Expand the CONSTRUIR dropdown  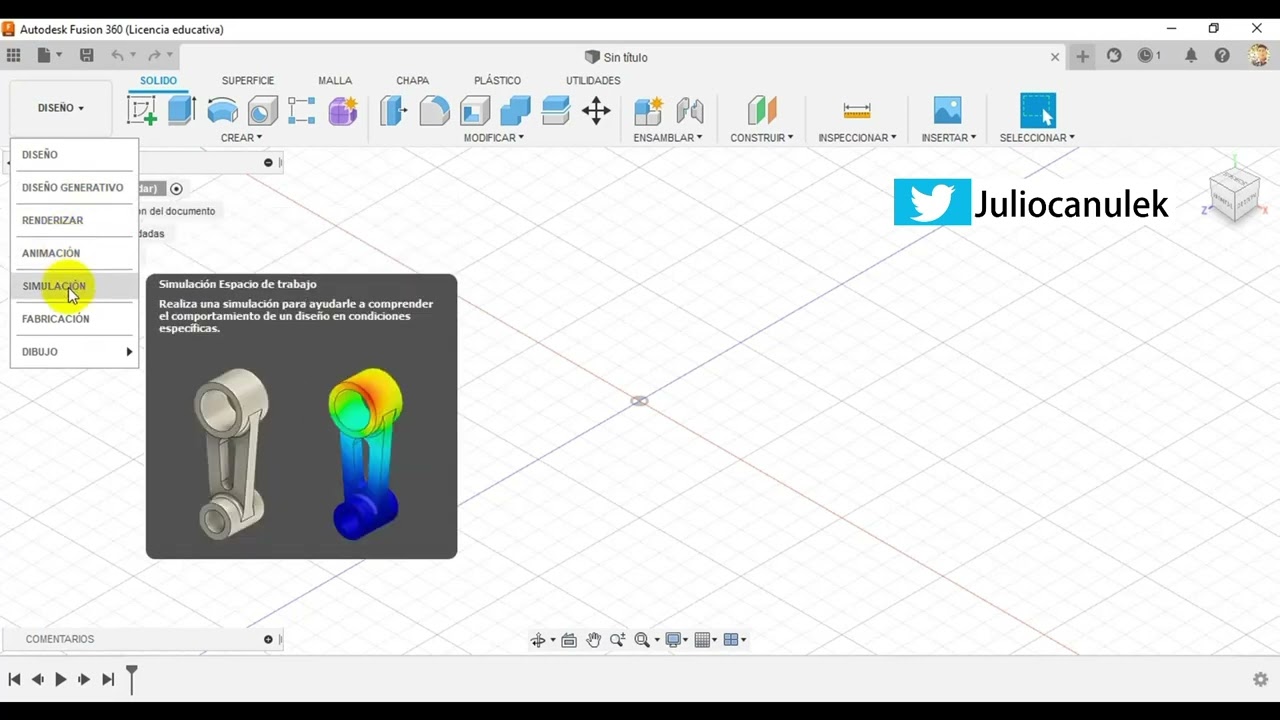point(762,138)
